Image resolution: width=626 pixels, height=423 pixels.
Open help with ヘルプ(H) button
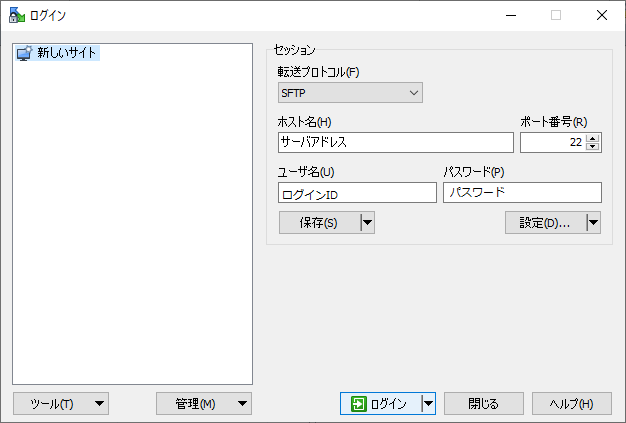click(x=571, y=403)
